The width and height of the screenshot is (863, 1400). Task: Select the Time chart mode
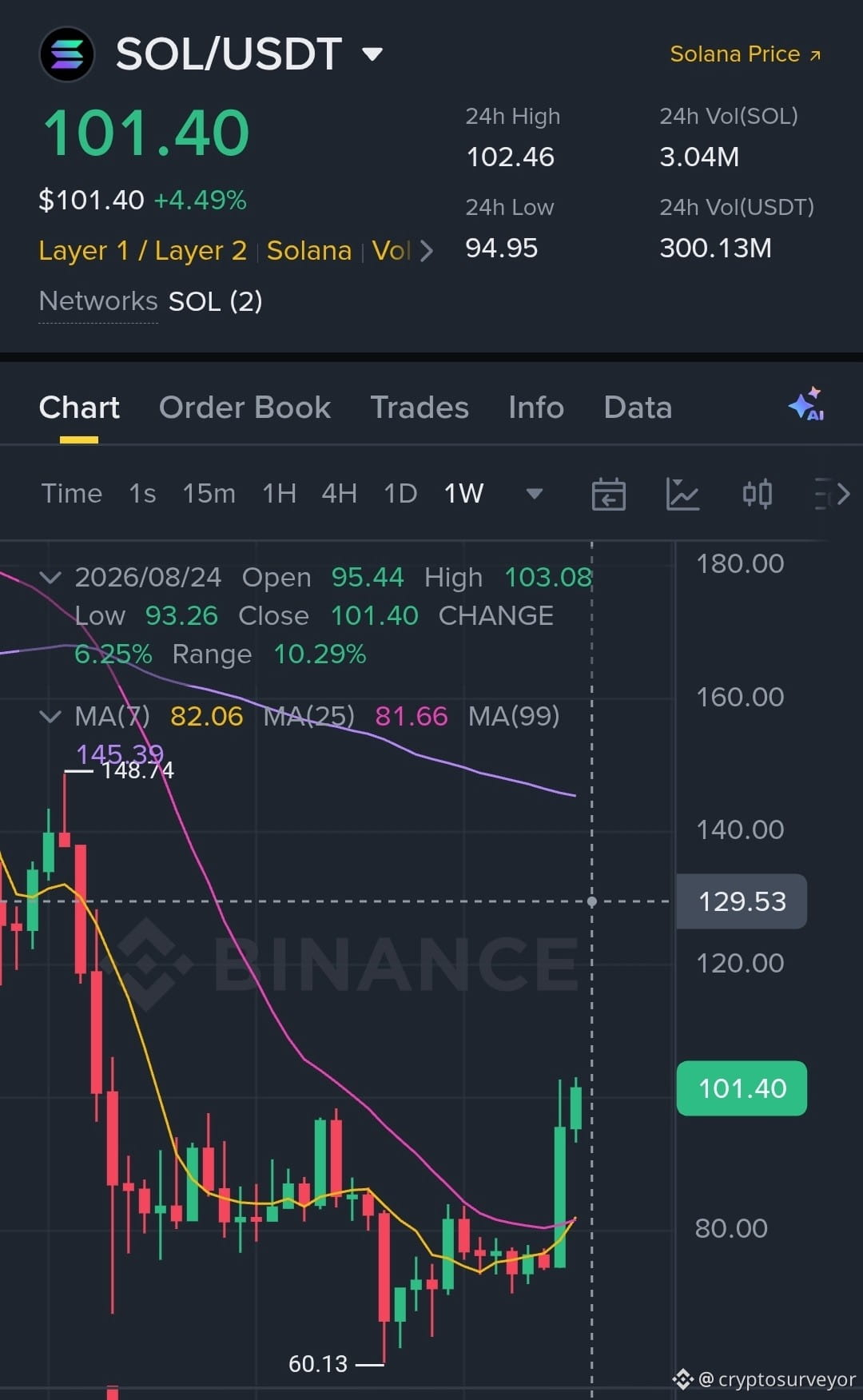pos(72,494)
